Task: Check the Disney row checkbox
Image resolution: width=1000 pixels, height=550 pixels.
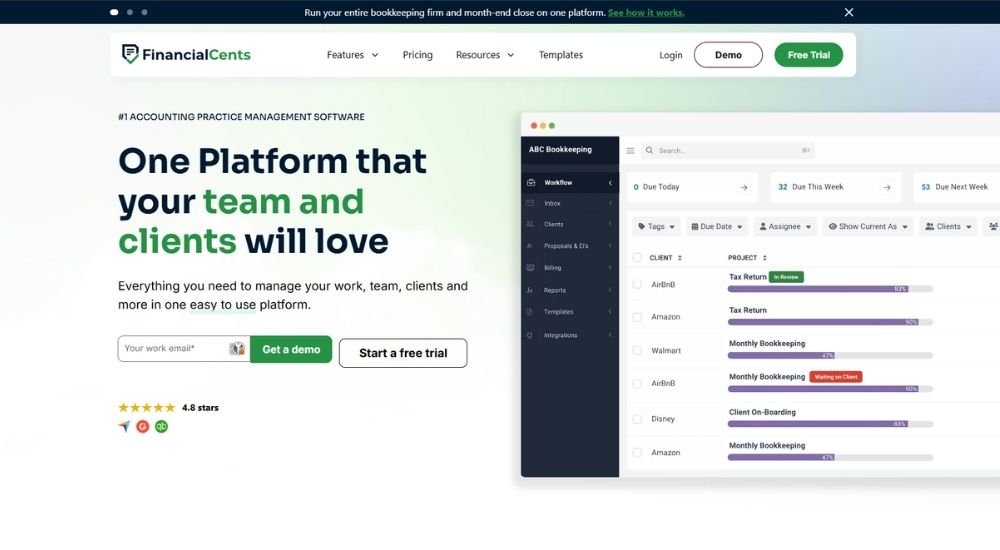Action: point(637,419)
